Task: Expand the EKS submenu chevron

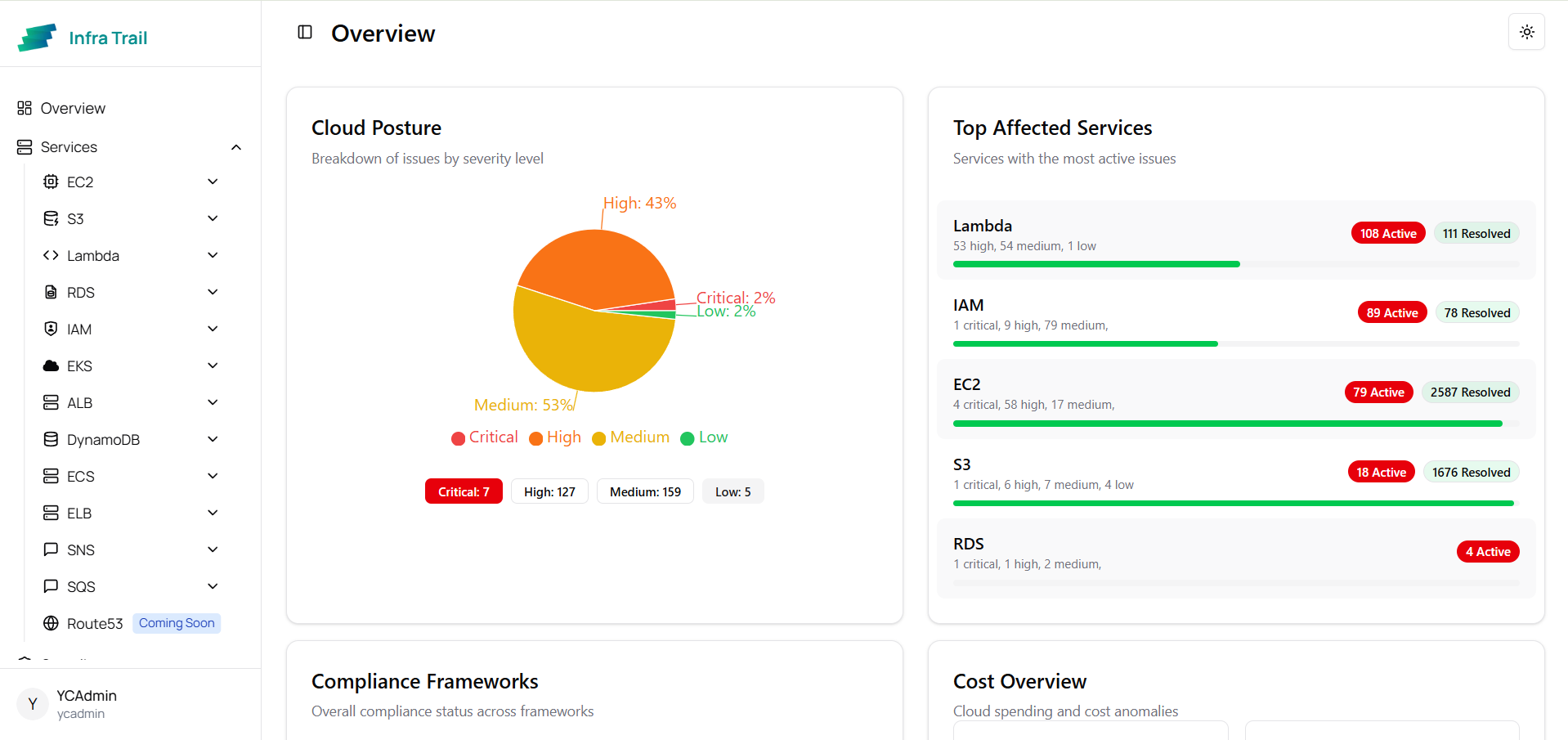Action: click(213, 366)
